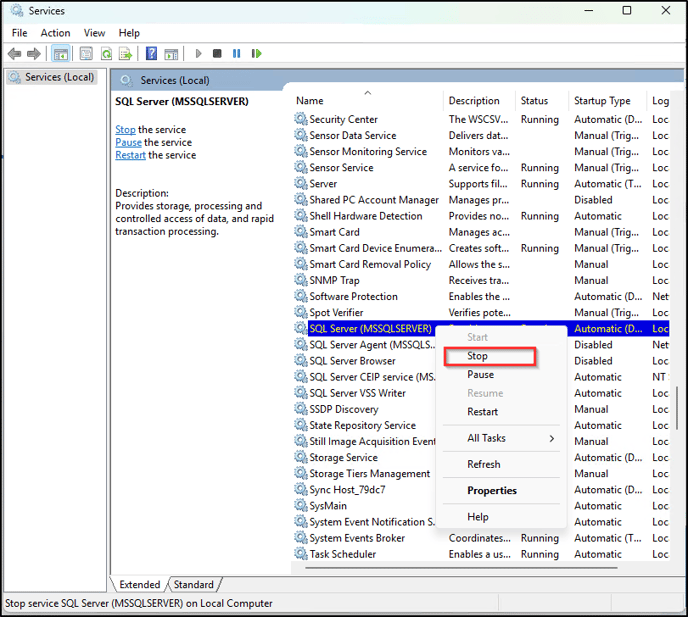Select the SSDP Discovery service row

pyautogui.click(x=364, y=409)
